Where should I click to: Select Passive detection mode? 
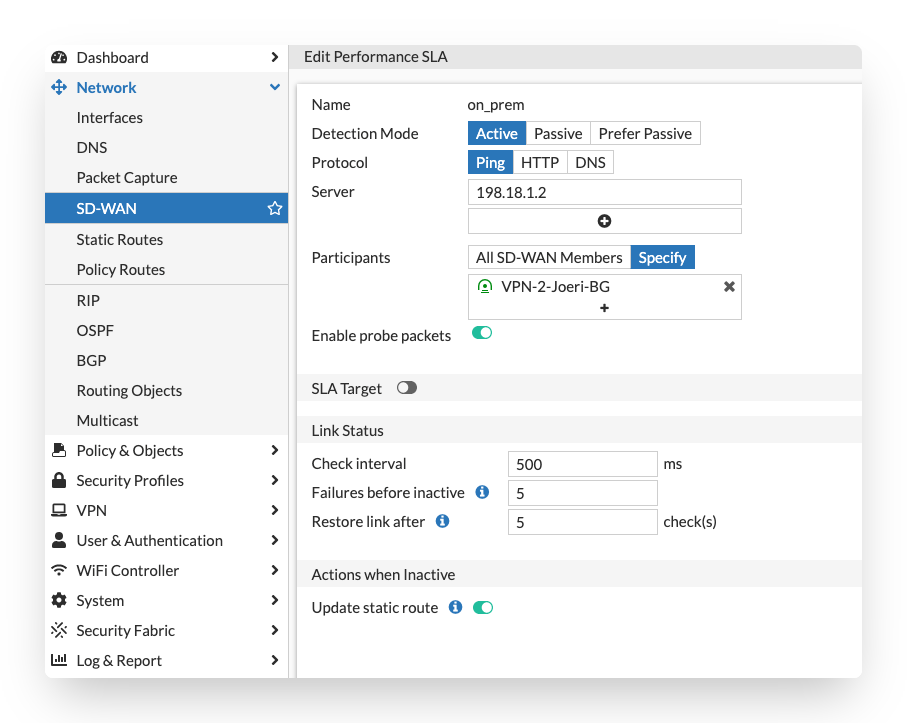click(x=558, y=134)
